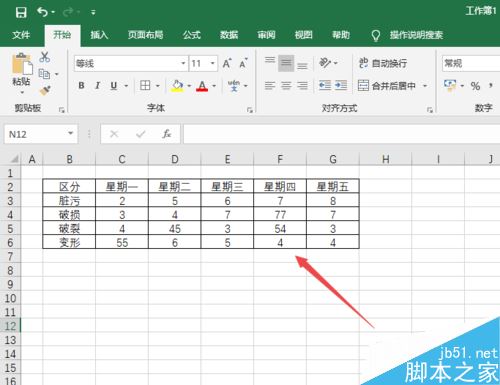Switch to the 插入 ribbon tab
Image resolution: width=500 pixels, height=385 pixels.
99,35
